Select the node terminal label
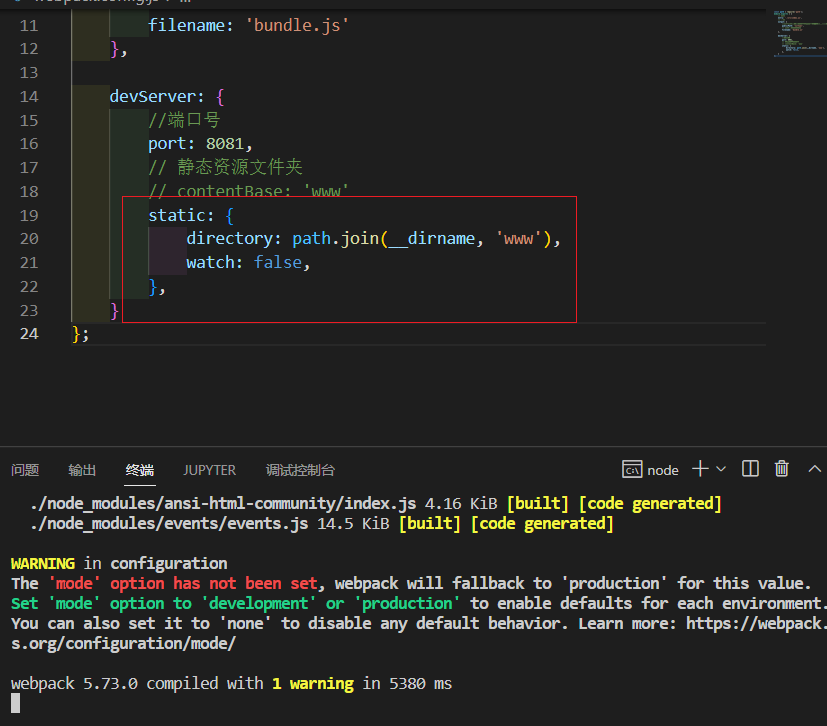The width and height of the screenshot is (827, 726). point(663,470)
